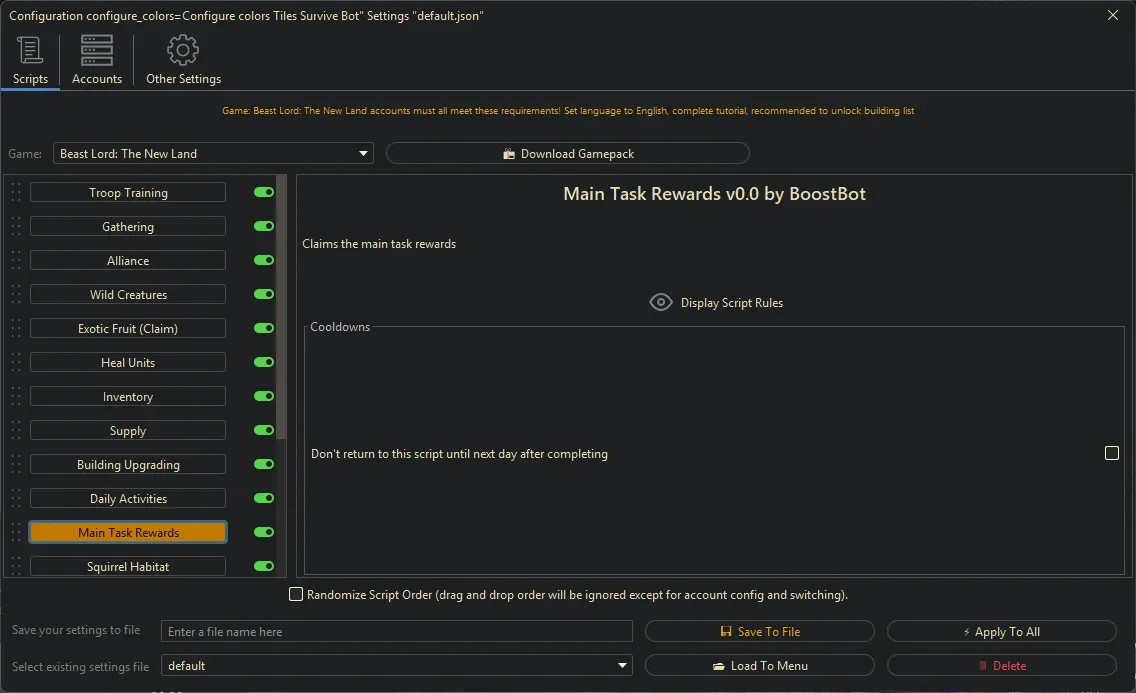This screenshot has height=693, width=1136.
Task: Expand the settings file dropdown showing default
Action: [x=622, y=665]
